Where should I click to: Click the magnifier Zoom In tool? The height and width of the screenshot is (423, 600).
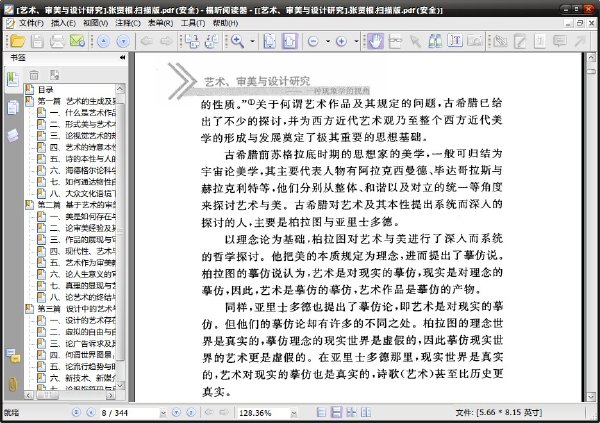coord(237,41)
